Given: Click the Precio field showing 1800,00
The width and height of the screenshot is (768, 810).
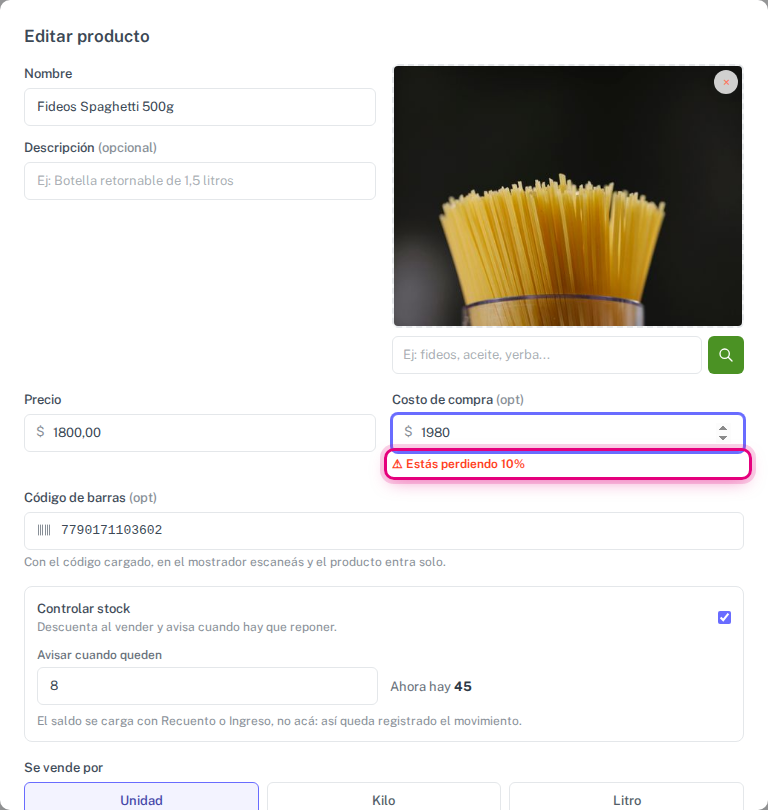Looking at the screenshot, I should [x=200, y=433].
